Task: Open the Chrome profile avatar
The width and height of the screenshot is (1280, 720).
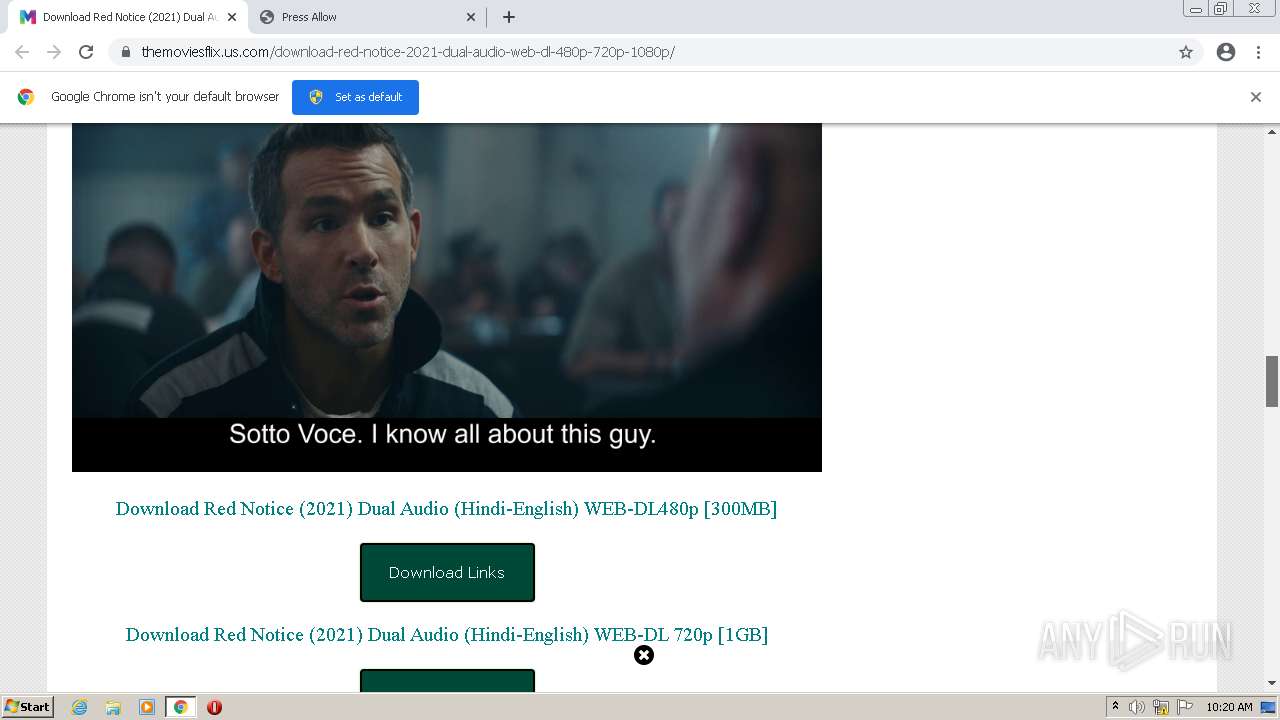Action: coord(1226,52)
